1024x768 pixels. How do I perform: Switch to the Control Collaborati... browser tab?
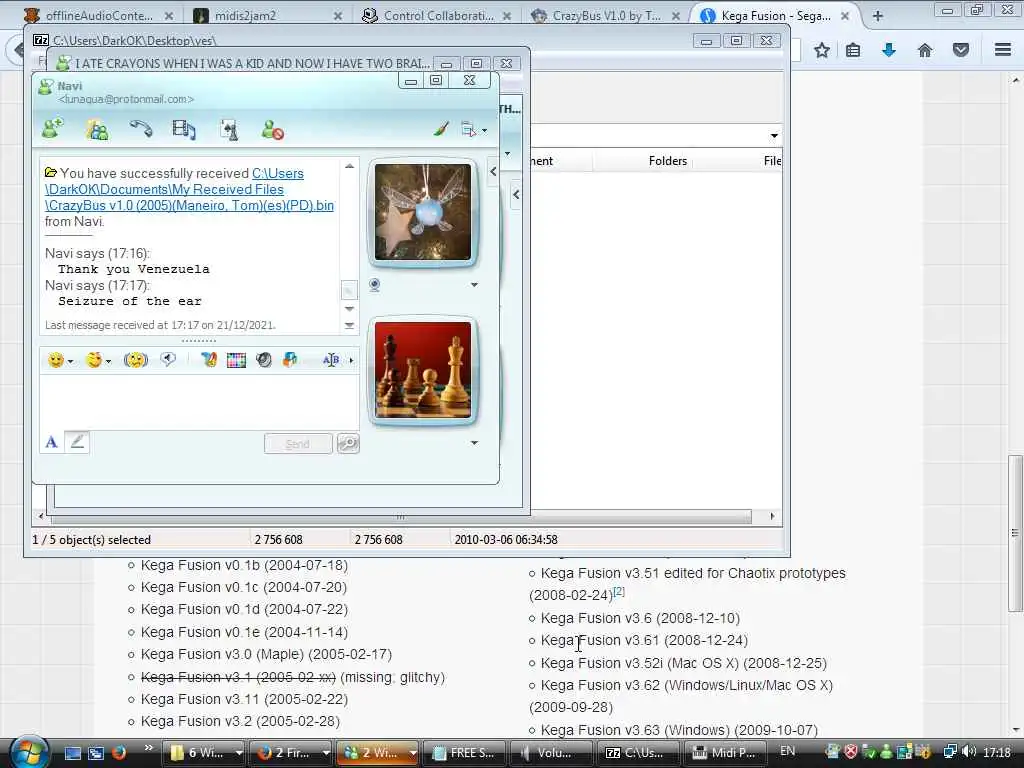click(x=439, y=15)
